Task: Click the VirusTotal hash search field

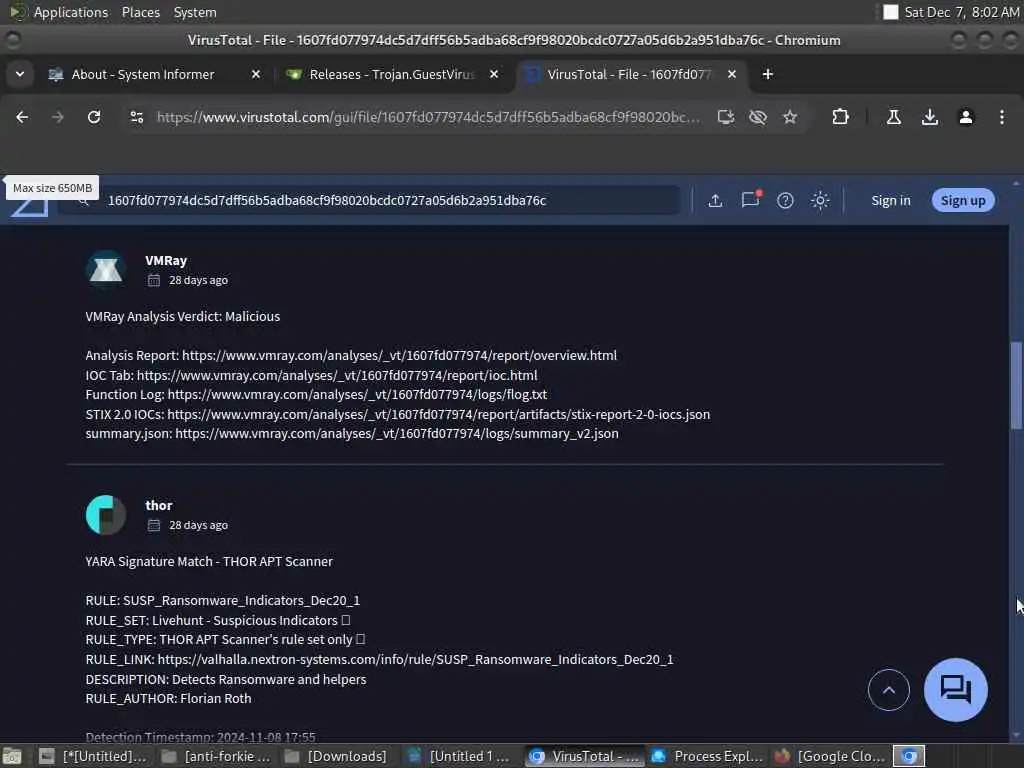Action: point(369,200)
